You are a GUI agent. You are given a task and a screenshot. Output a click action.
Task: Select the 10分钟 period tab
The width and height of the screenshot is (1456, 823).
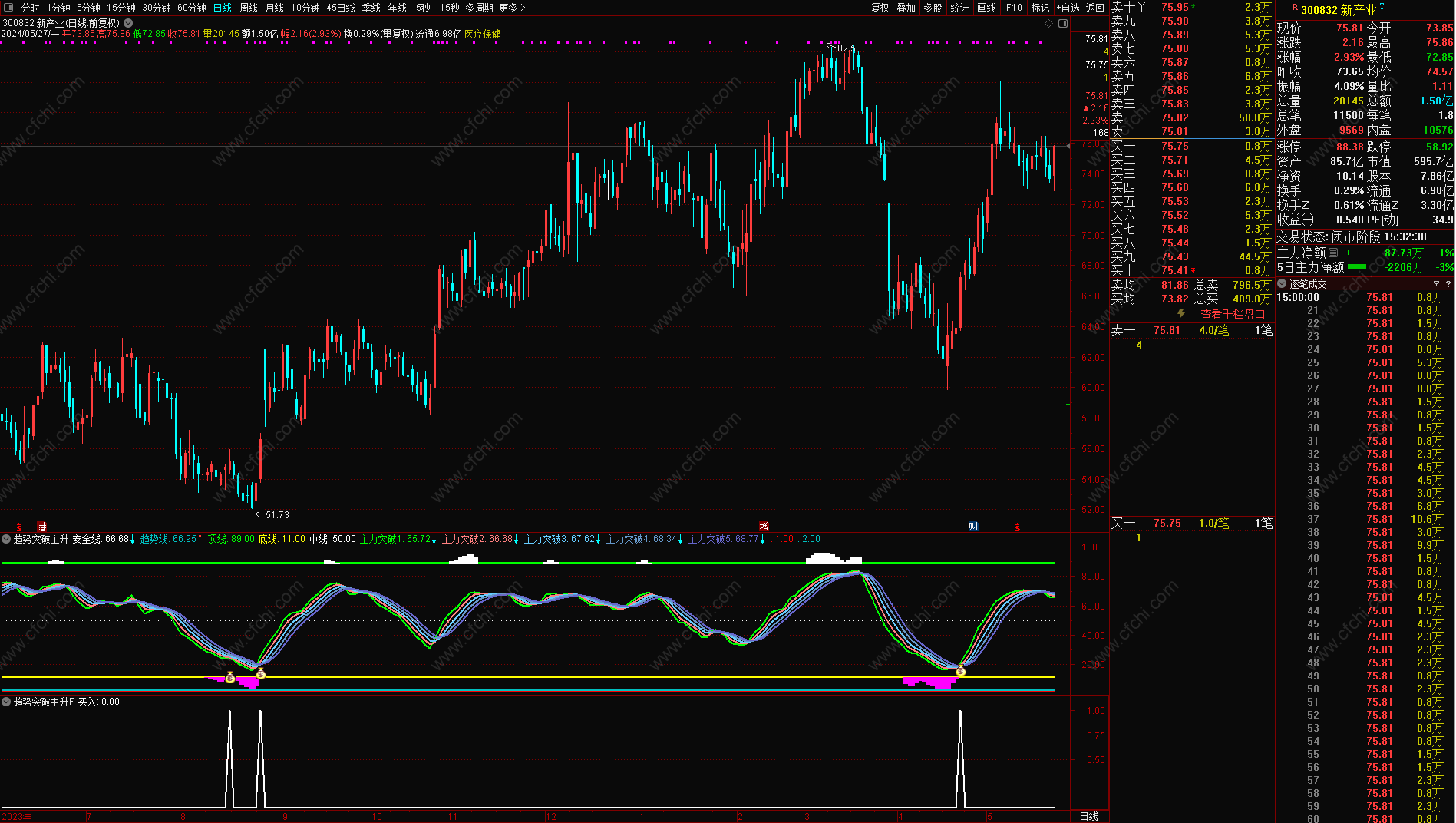click(x=305, y=8)
